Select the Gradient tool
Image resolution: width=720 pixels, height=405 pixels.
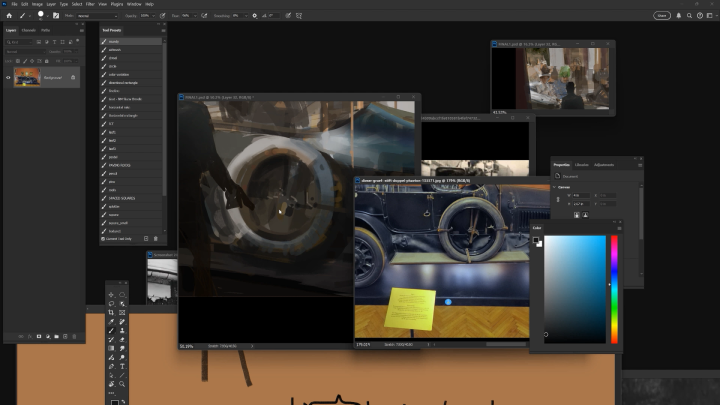(111, 349)
